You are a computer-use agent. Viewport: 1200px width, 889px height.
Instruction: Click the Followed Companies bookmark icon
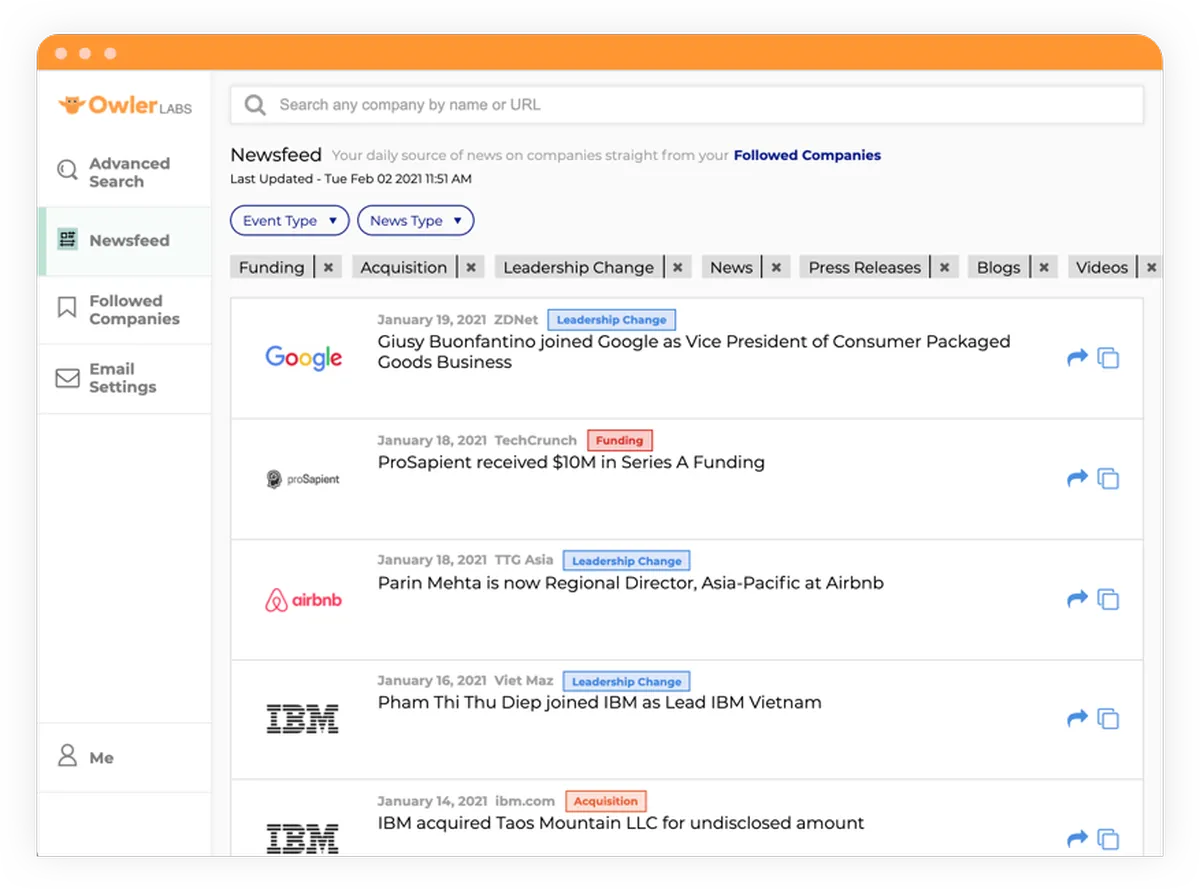[67, 307]
